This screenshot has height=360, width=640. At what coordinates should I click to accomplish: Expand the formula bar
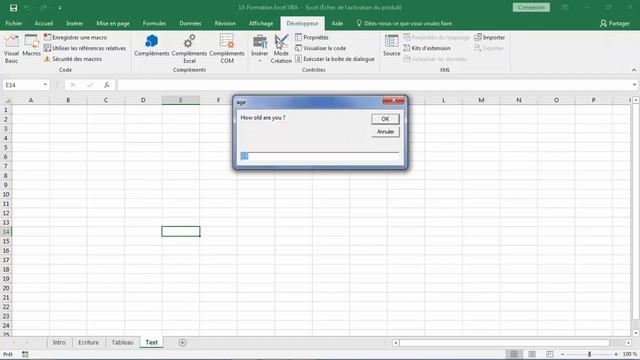pos(634,85)
